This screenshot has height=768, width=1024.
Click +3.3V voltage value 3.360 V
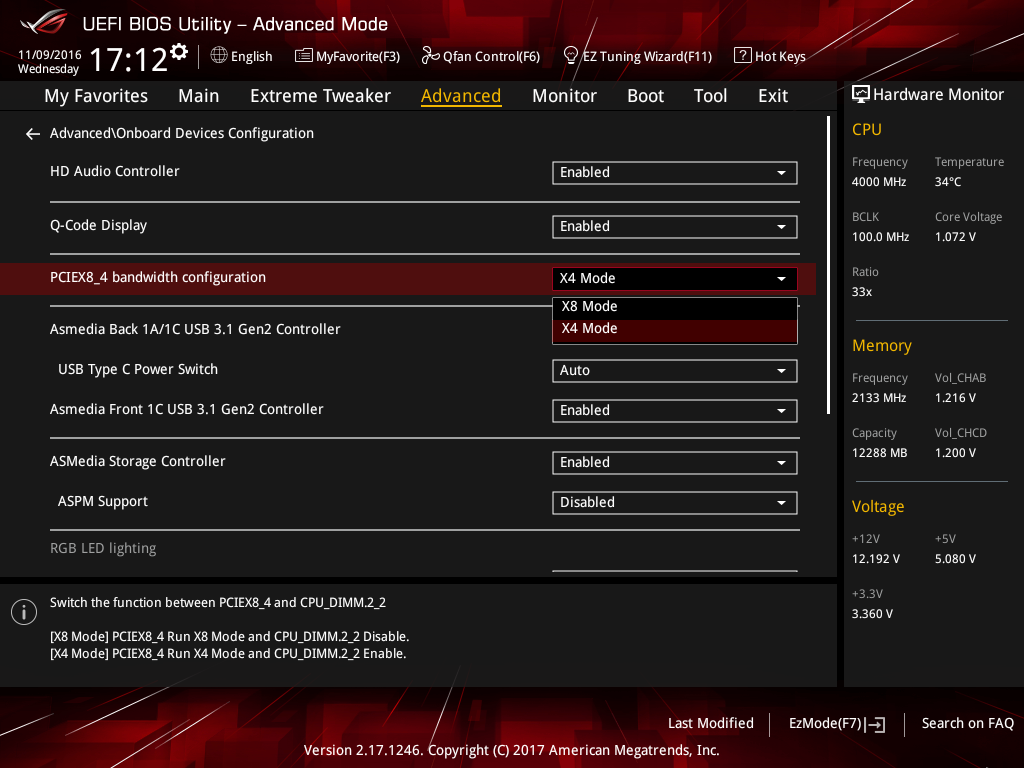click(872, 614)
